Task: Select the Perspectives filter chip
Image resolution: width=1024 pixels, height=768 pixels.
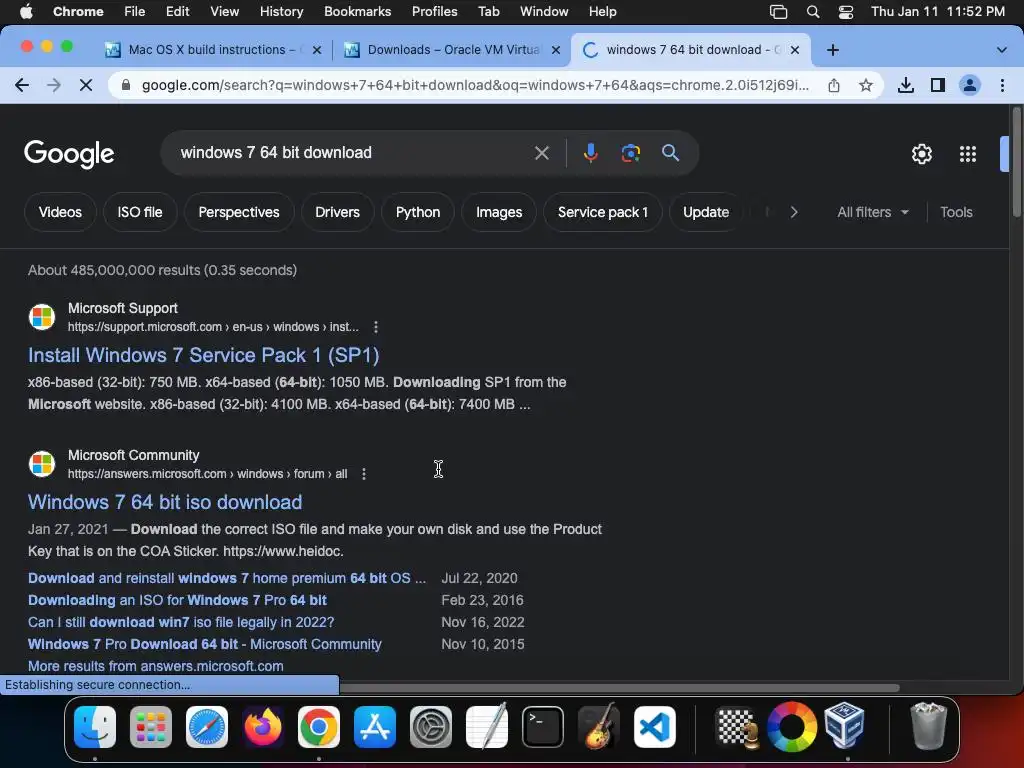Action: coord(239,212)
